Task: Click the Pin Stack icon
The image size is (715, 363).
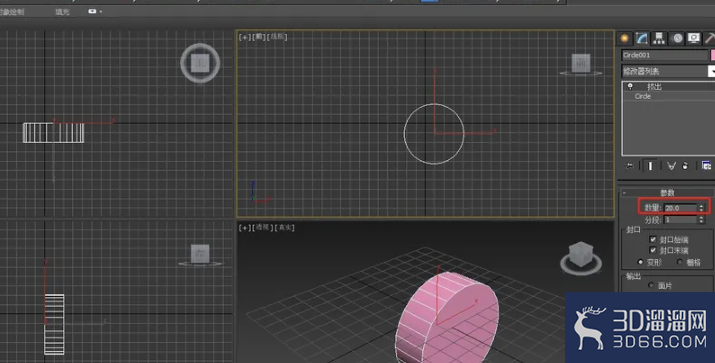Action: point(630,166)
